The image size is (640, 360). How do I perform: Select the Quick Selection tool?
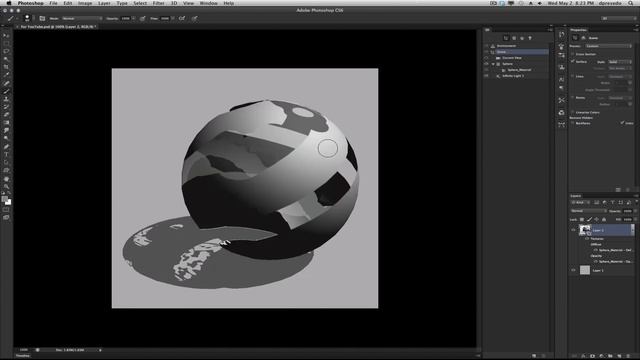pyautogui.click(x=6, y=59)
